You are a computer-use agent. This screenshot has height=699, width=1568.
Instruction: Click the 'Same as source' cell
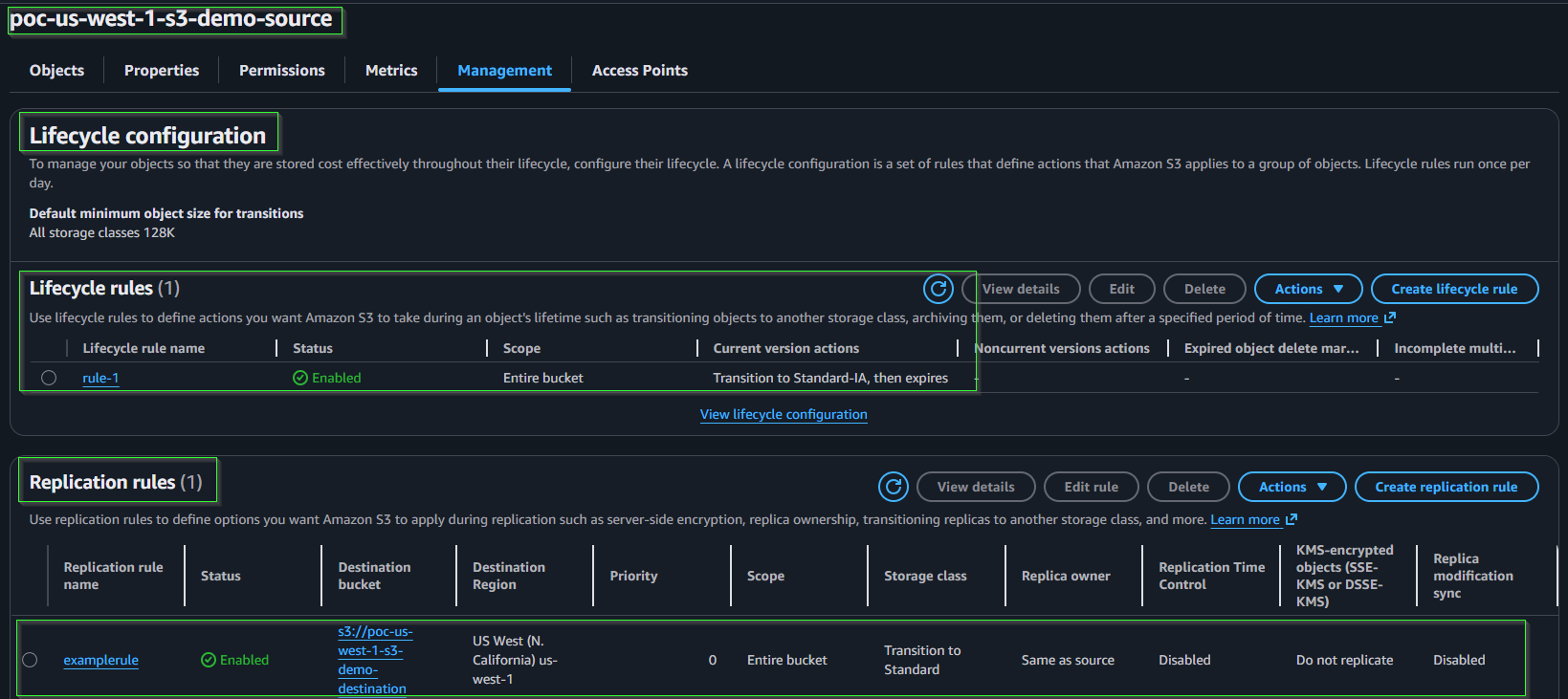point(1068,660)
